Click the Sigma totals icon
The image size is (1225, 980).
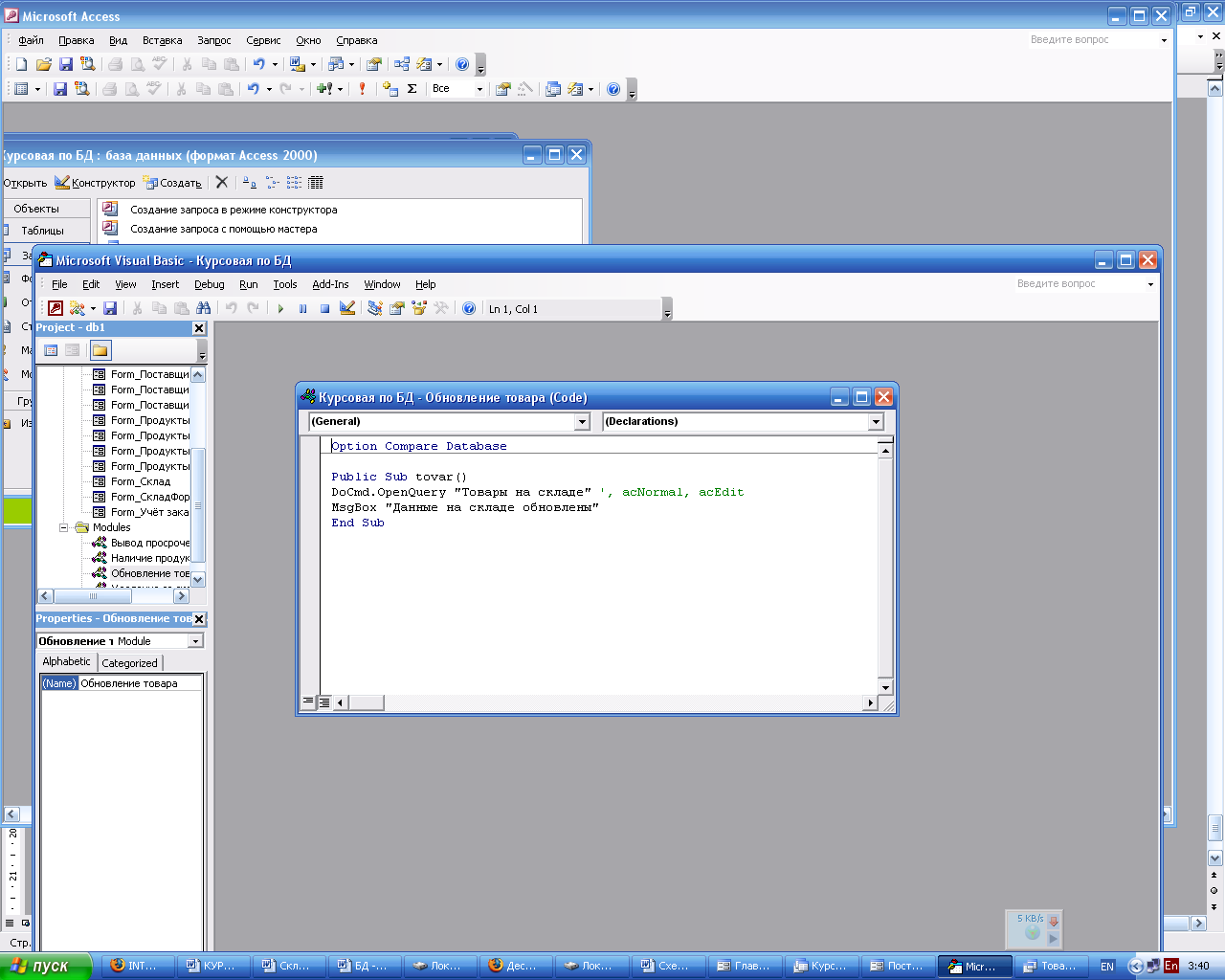point(412,89)
